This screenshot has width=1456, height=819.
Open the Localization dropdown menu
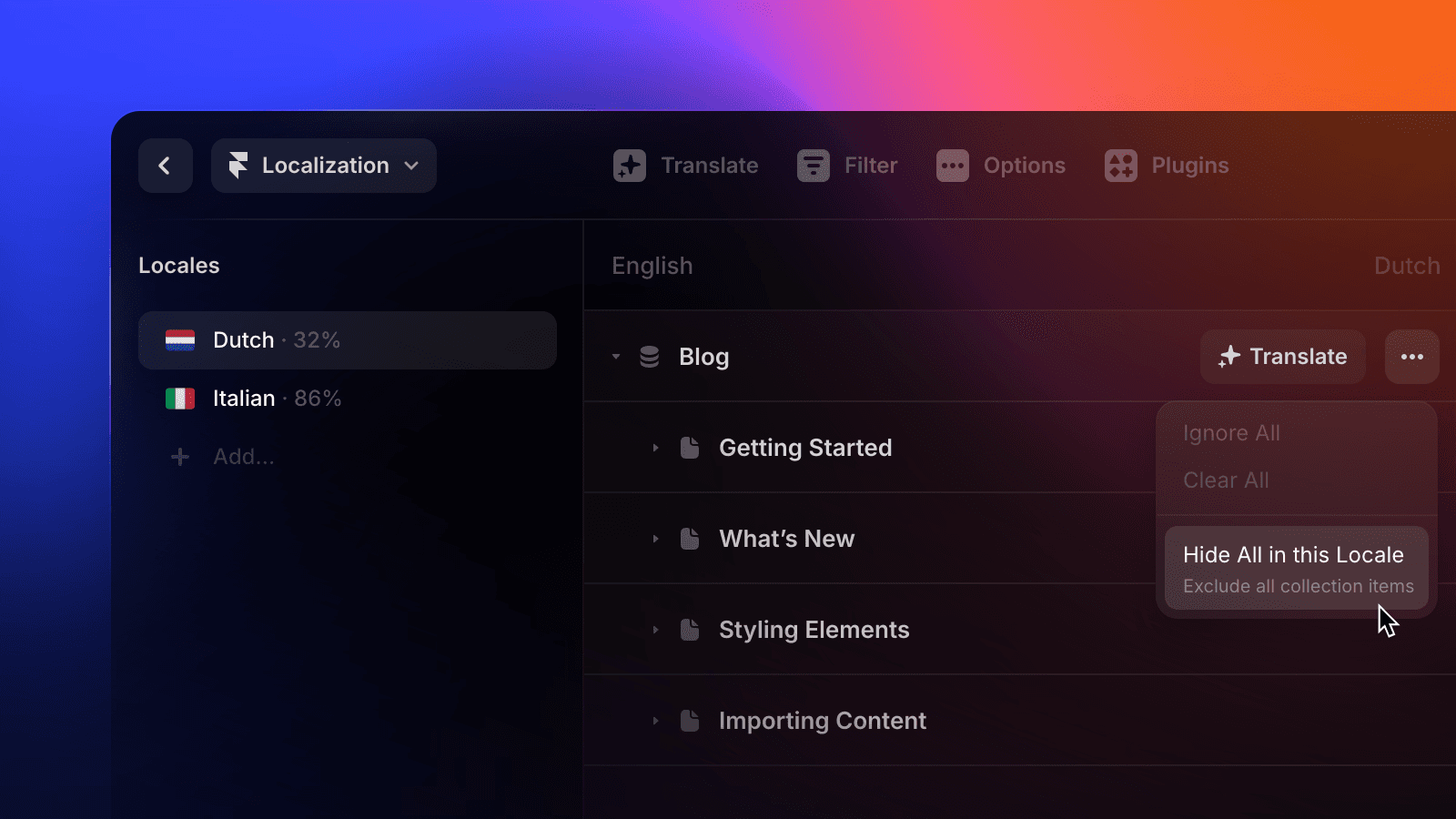pos(324,166)
